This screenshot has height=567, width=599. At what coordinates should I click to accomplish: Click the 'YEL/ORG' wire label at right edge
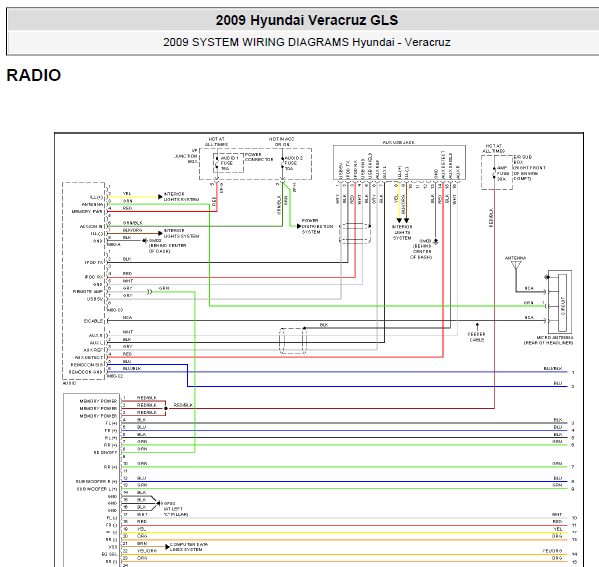tap(552, 551)
